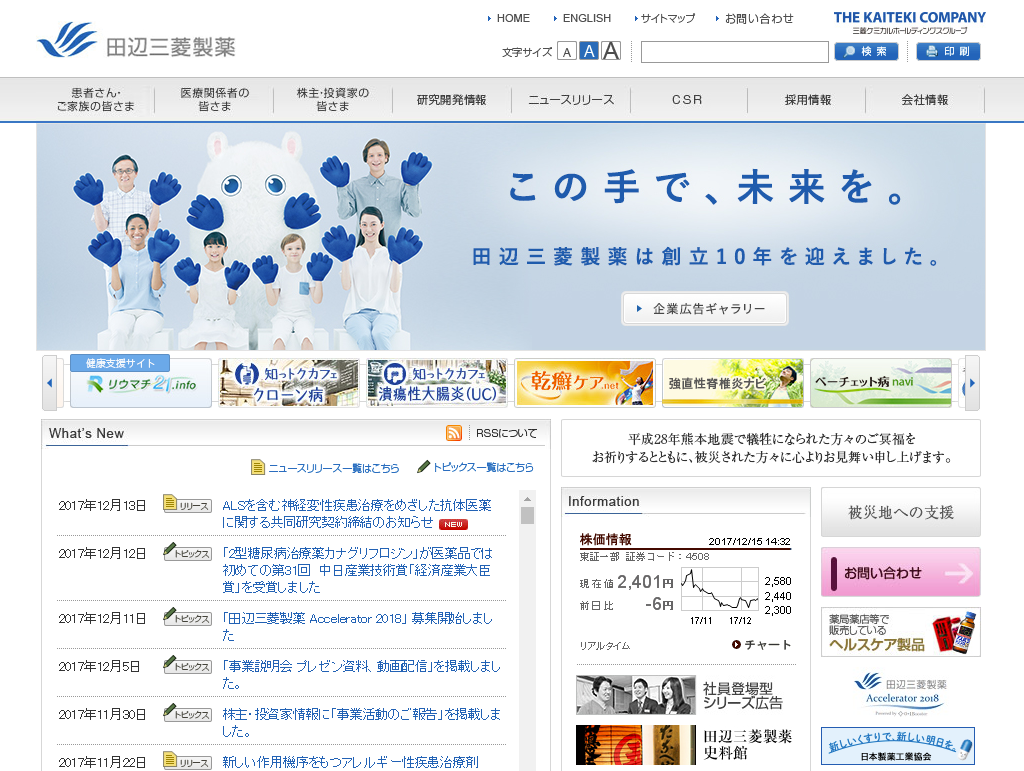
Task: Click トピックス tag on Dec 11 item
Action: [187, 617]
